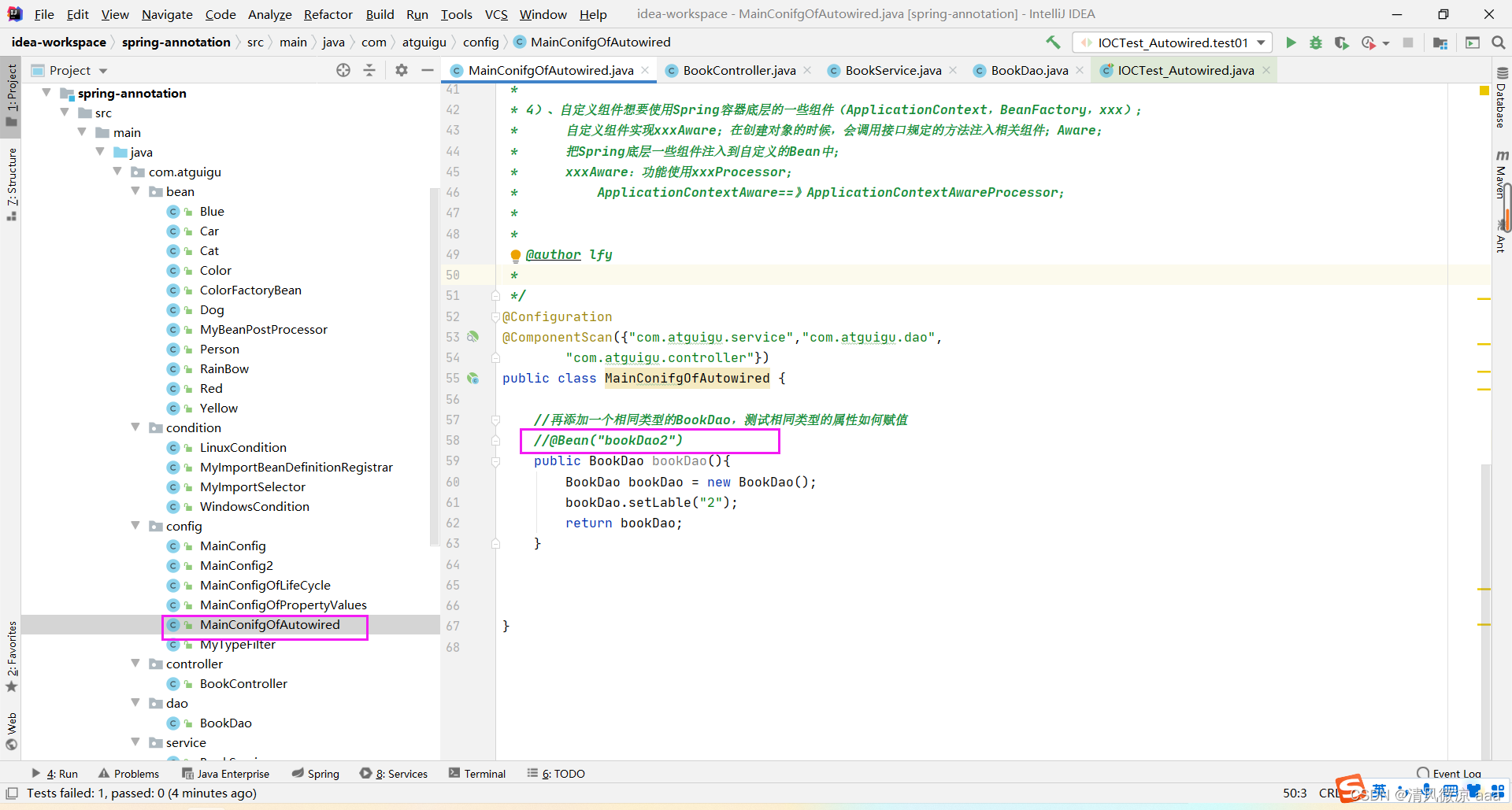Select BookController class in project tree

point(243,683)
